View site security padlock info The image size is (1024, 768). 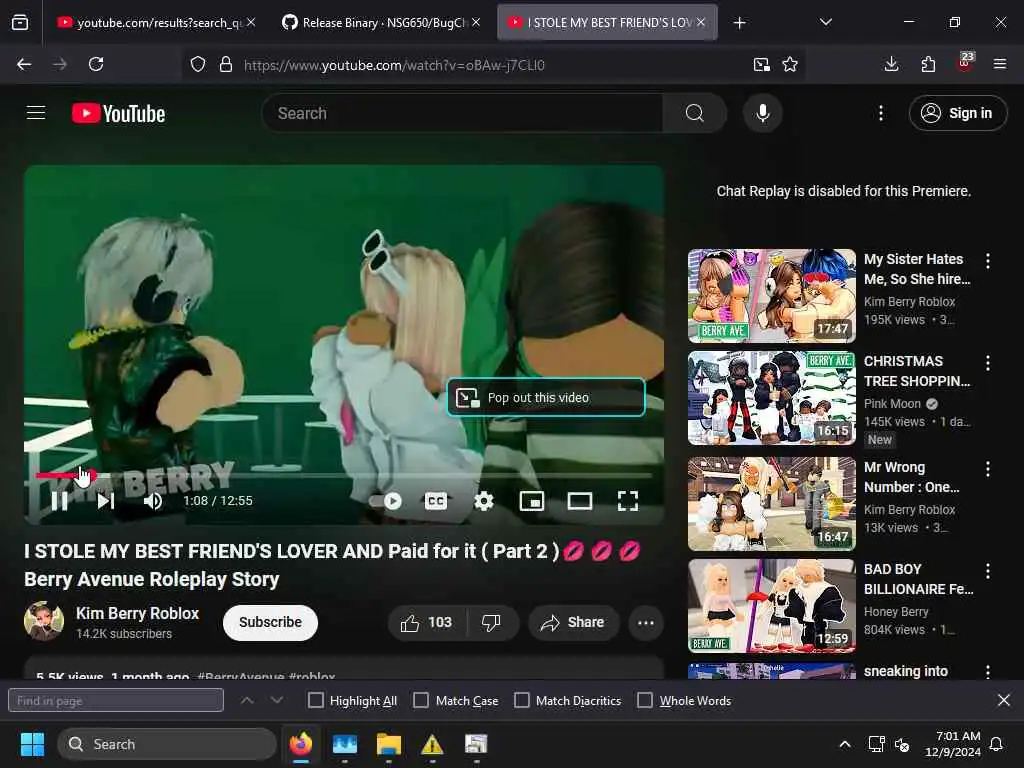tap(226, 64)
